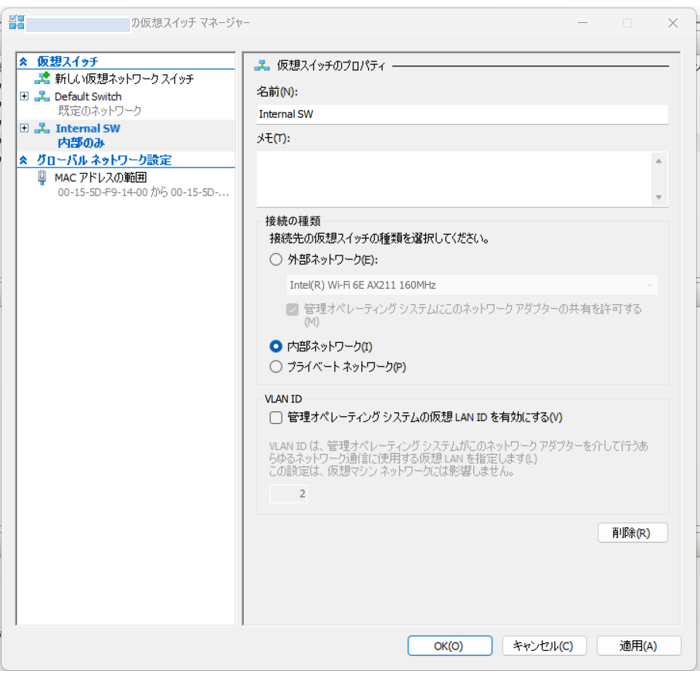Click the Default Switch network icon

pyautogui.click(x=42, y=96)
